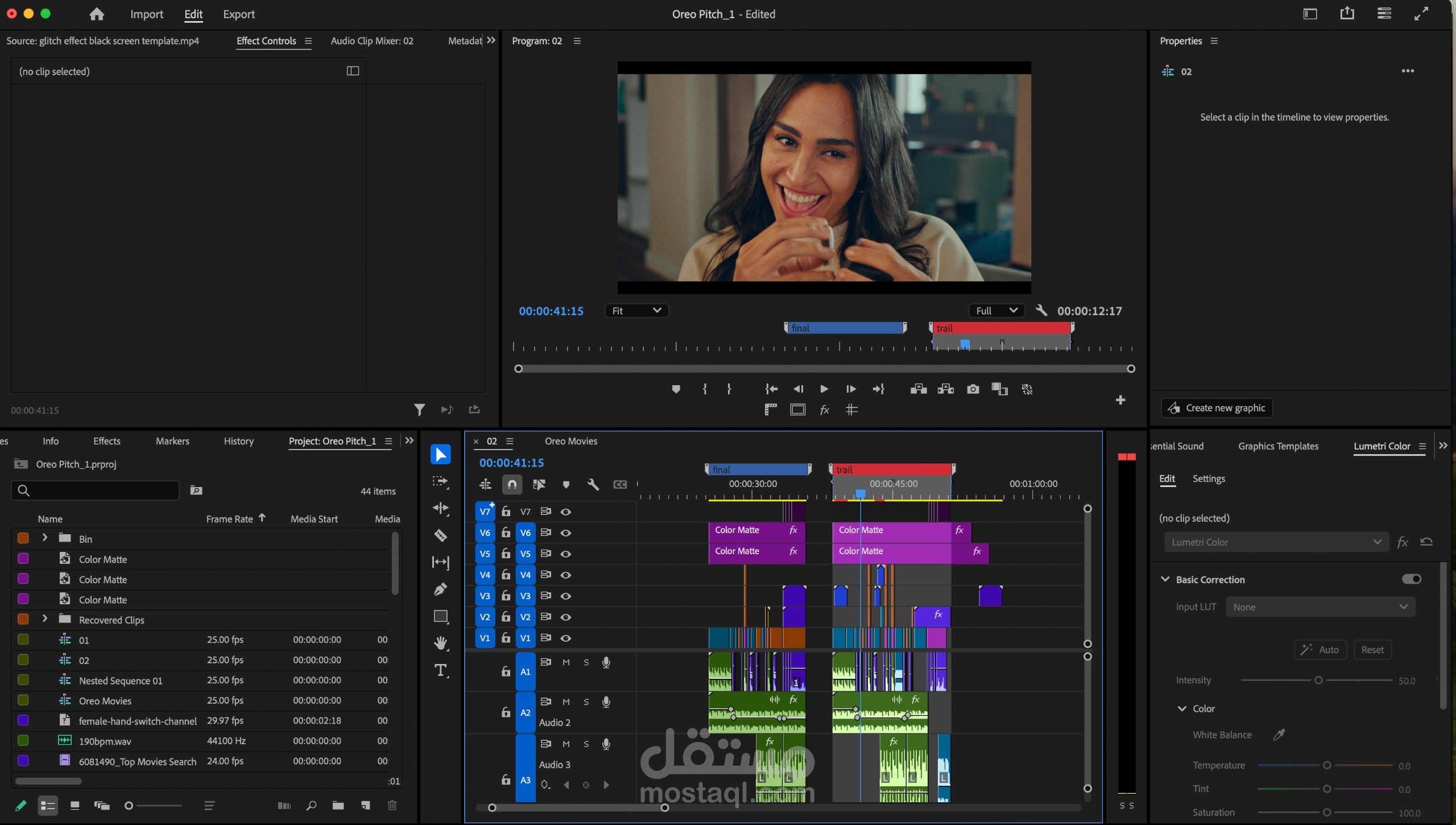
Task: Click Create new graphic button
Action: [1217, 408]
